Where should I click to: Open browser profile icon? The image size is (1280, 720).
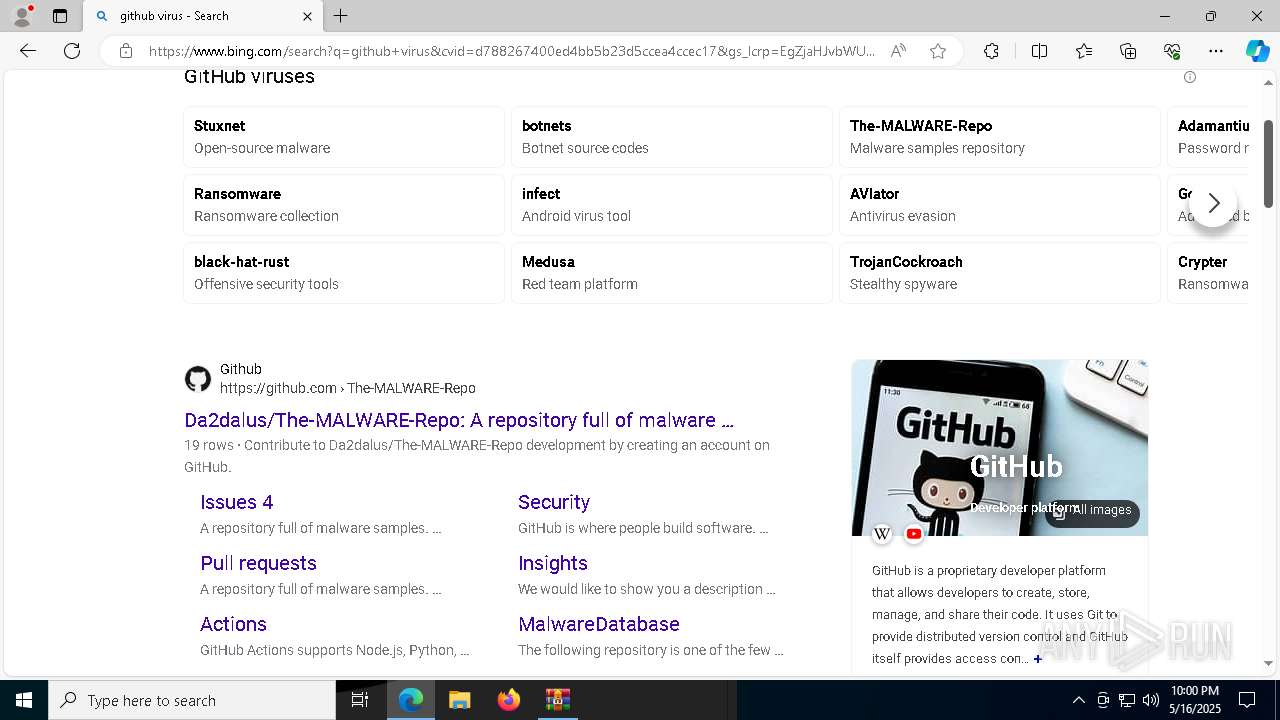(x=22, y=16)
